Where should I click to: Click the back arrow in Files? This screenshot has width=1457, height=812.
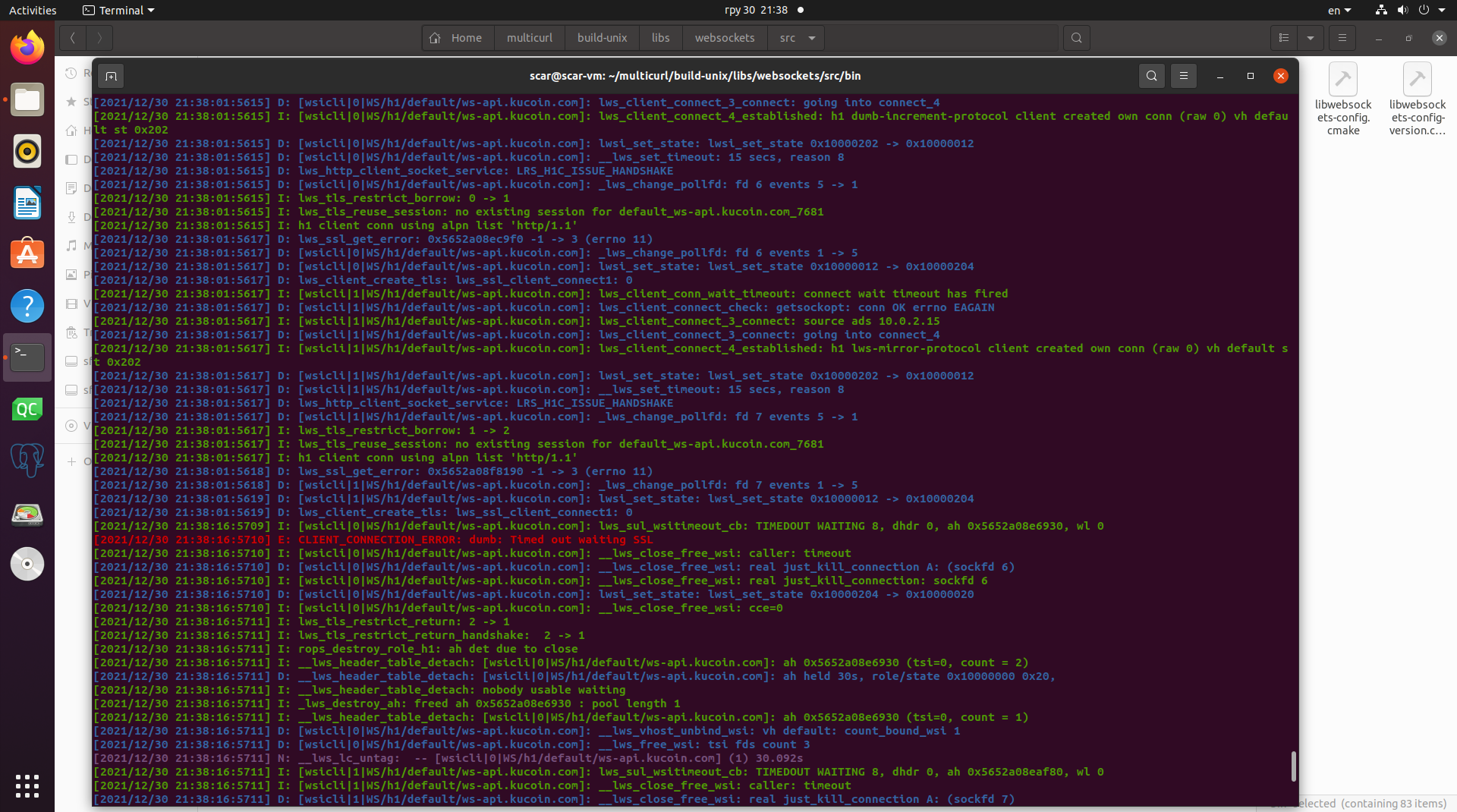click(72, 37)
